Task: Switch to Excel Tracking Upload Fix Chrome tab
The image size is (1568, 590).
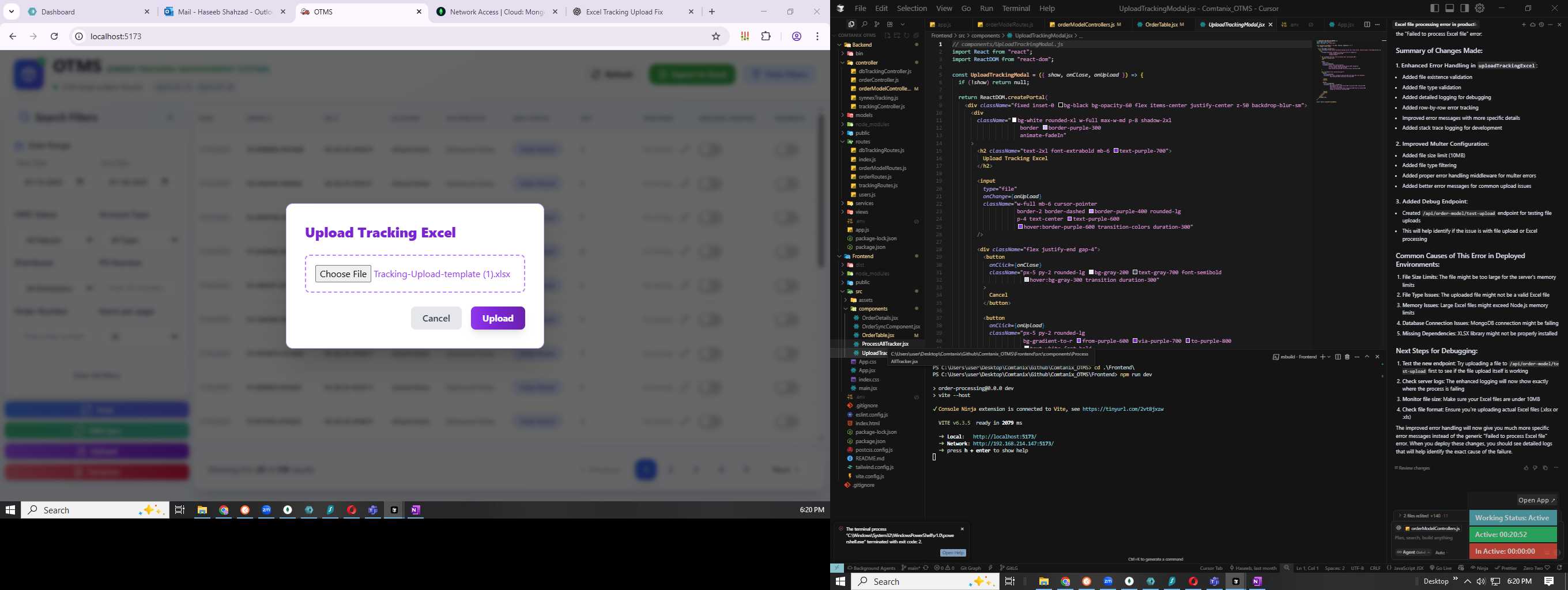Action: coord(633,12)
